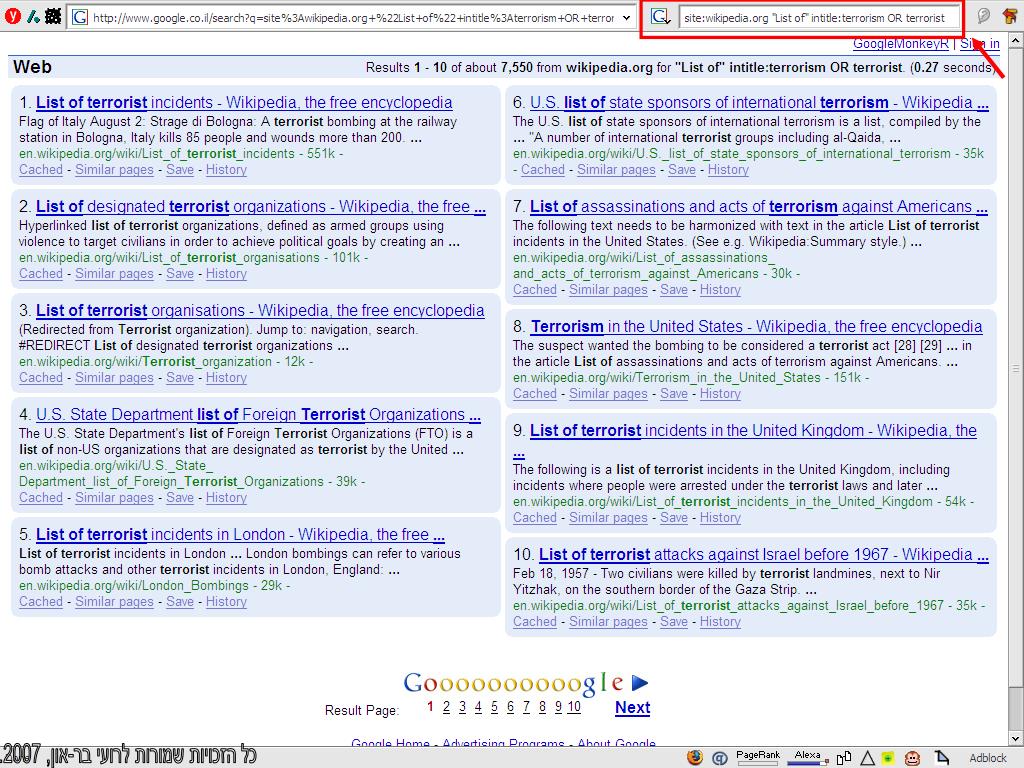Open result 4 U.S. State Department list link
1024x768 pixels.
point(258,414)
